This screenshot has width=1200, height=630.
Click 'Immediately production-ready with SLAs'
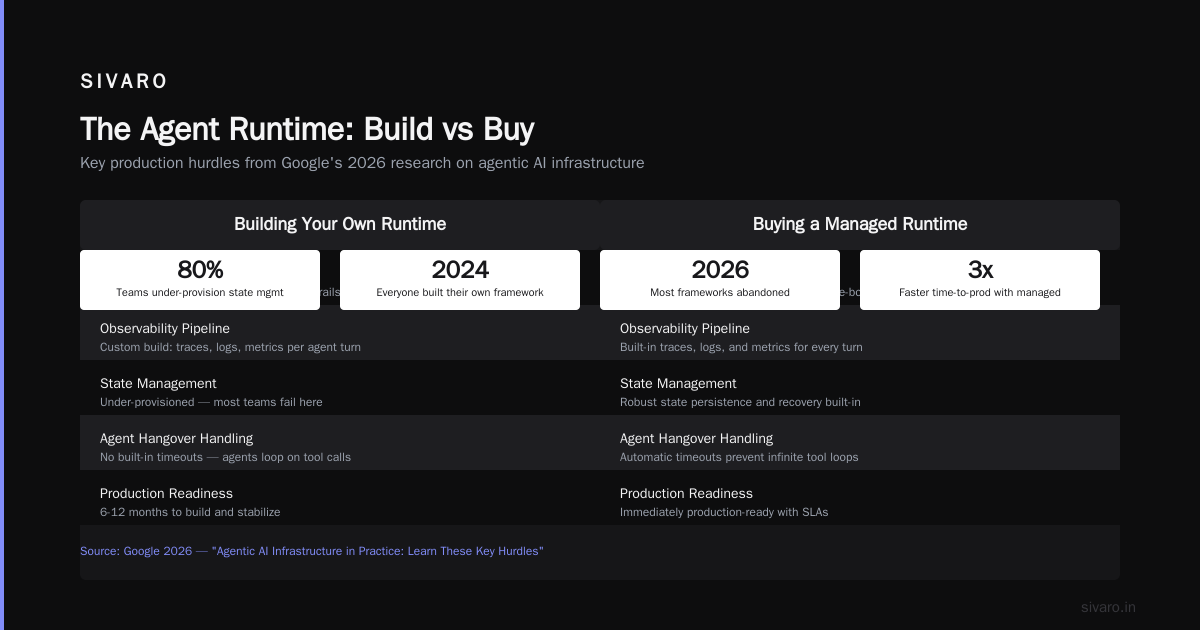click(724, 512)
